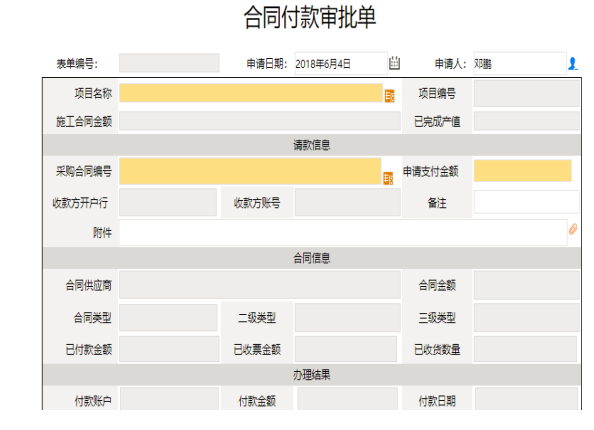The width and height of the screenshot is (594, 430).
Task: Click the 申请日期 field showing 2018年6月4日
Action: 341,63
